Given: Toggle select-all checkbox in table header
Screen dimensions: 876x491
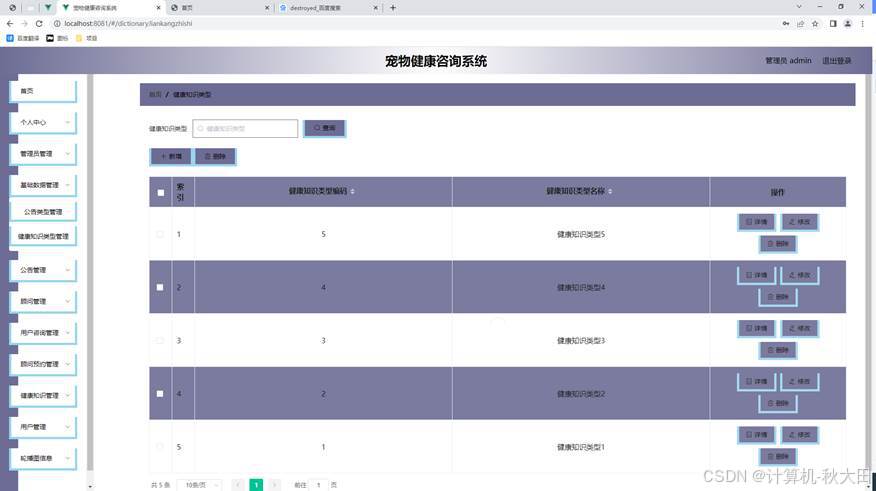Looking at the screenshot, I should (x=161, y=192).
